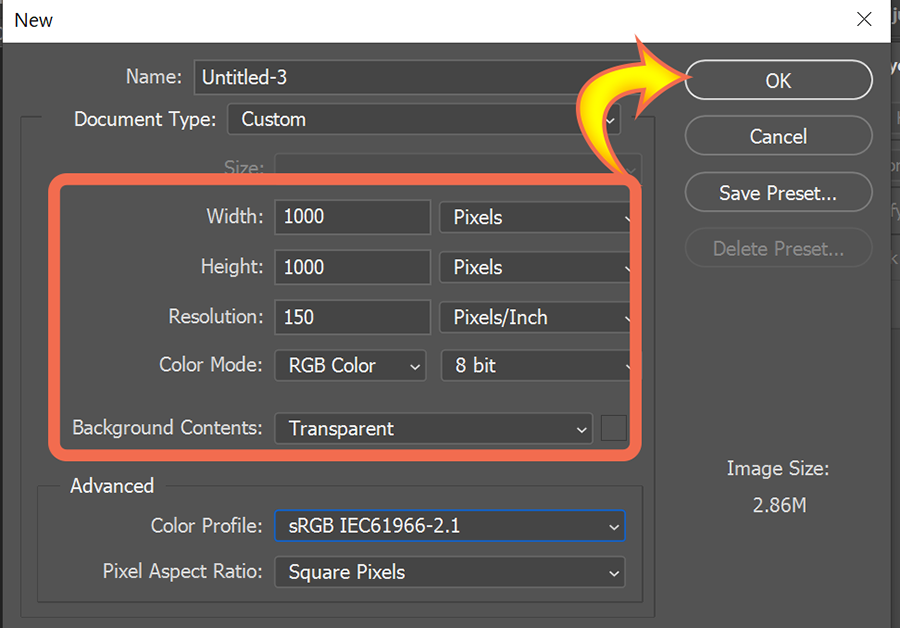Click the Width value field
This screenshot has width=900, height=628.
352,217
